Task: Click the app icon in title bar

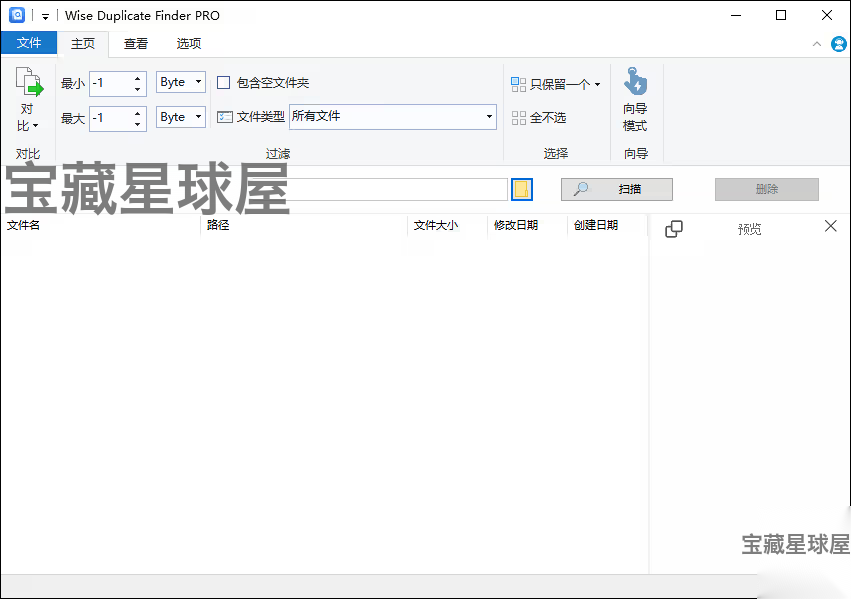Action: [17, 15]
